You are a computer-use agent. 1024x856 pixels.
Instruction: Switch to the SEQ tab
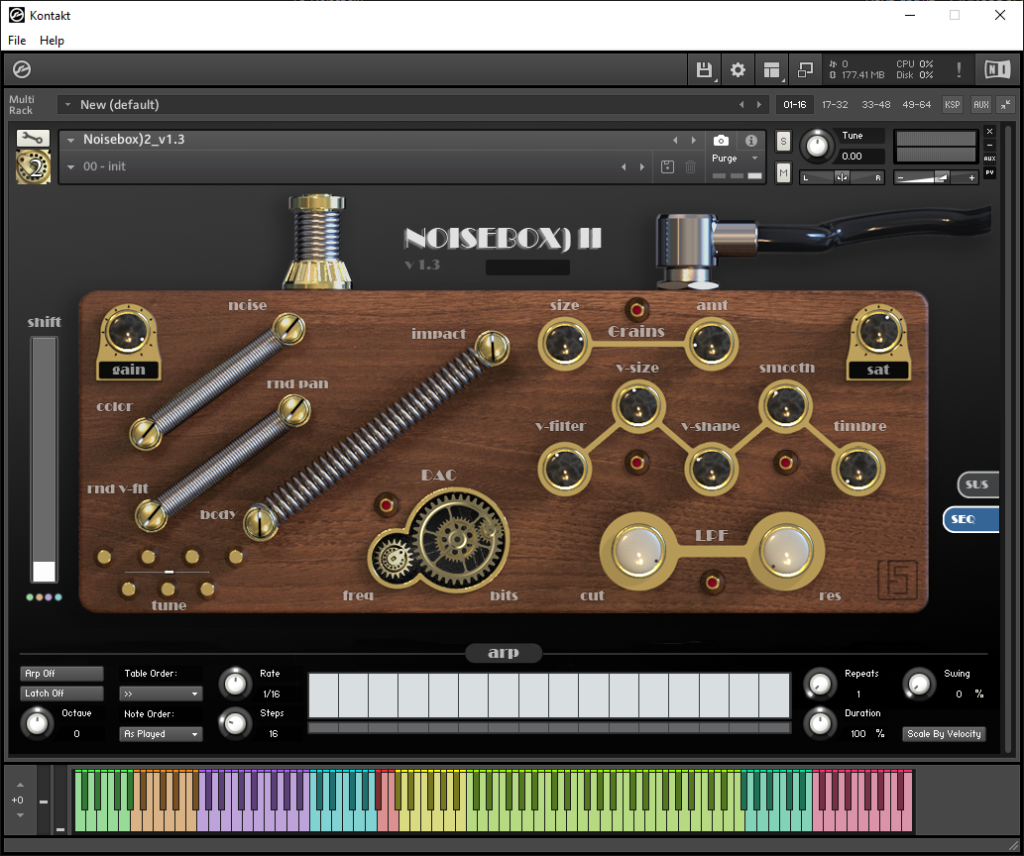pos(971,520)
